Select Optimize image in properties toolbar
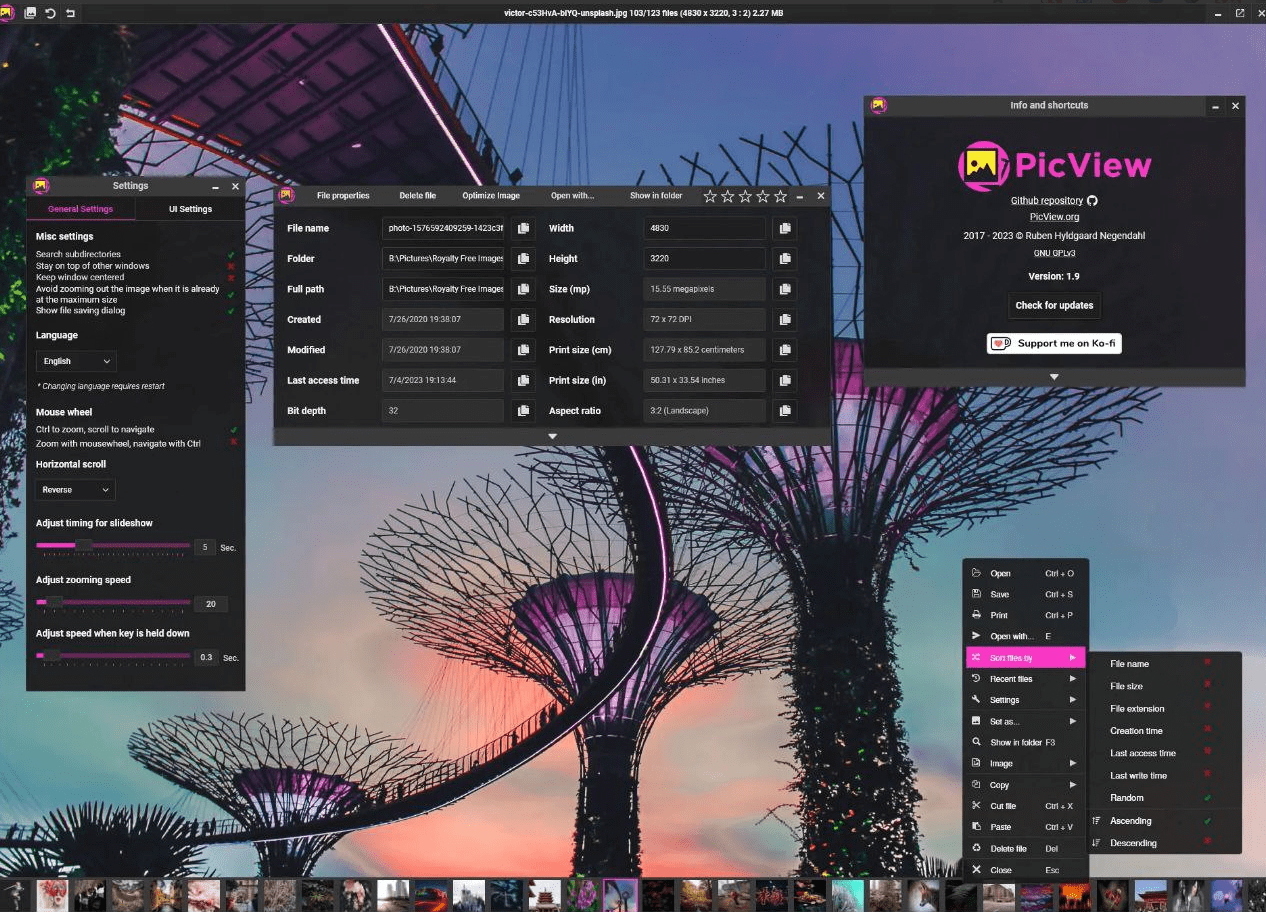Screen dimensions: 1266x912 click(x=490, y=196)
